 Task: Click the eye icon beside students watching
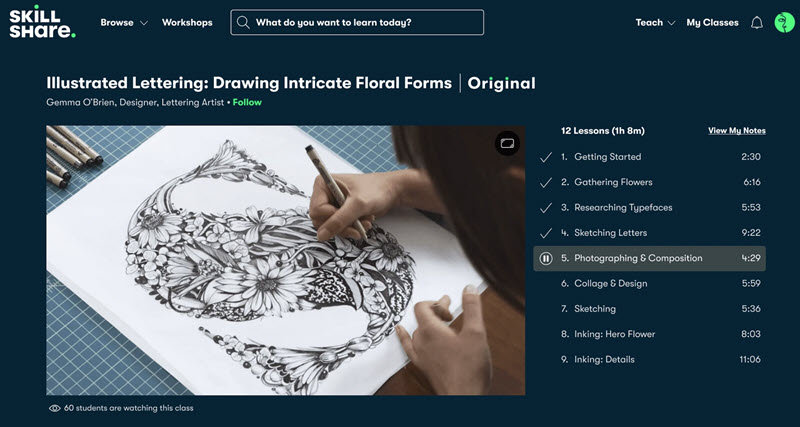(54, 408)
